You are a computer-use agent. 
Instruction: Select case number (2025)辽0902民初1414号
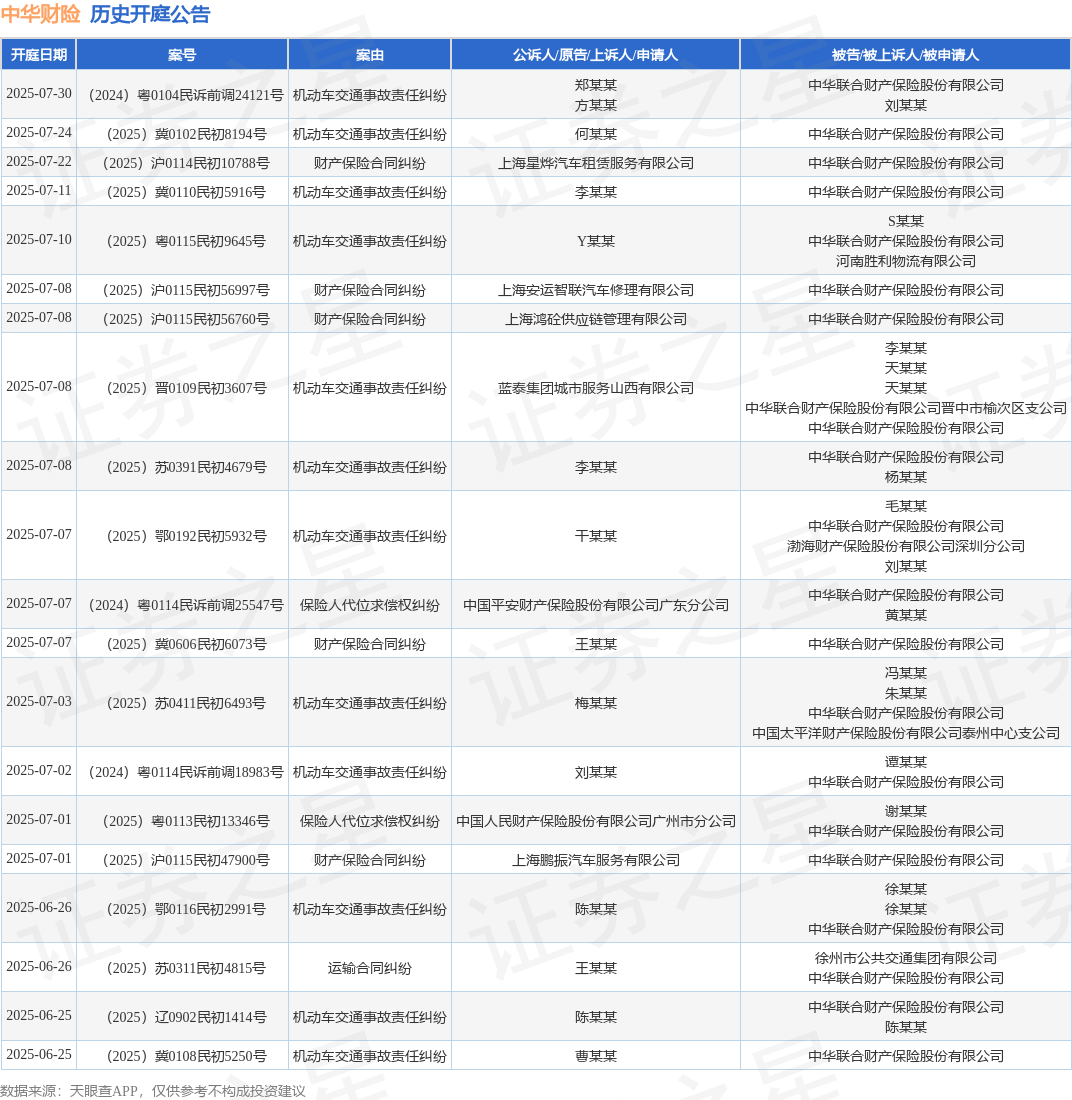[x=182, y=1017]
